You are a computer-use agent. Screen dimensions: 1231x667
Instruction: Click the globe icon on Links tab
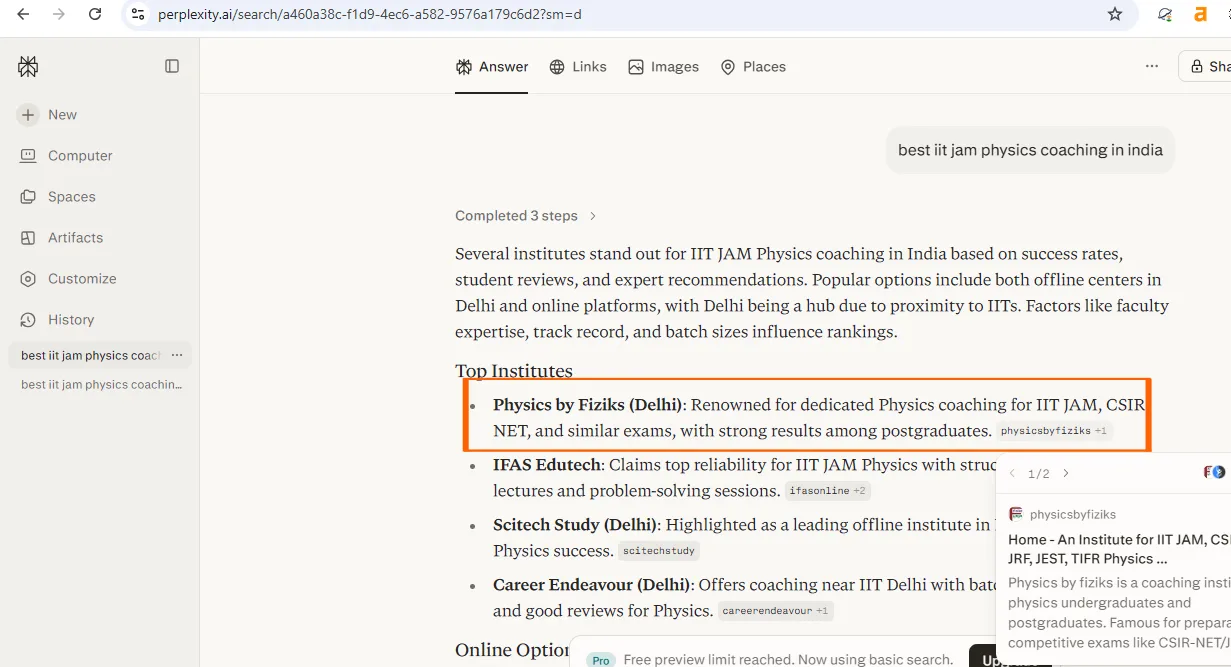557,67
